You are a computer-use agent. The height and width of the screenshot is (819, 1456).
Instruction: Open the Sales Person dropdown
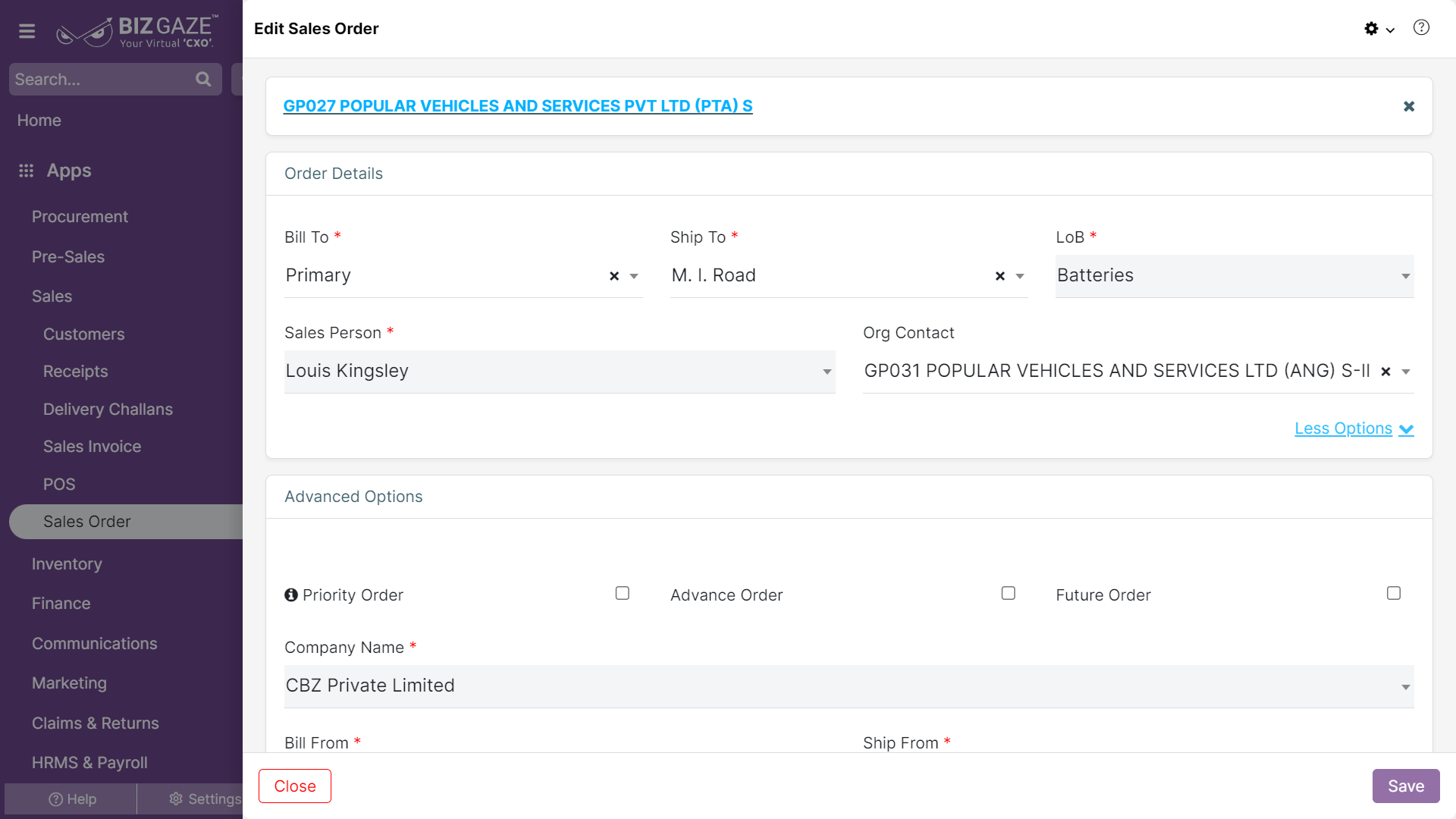tap(560, 372)
